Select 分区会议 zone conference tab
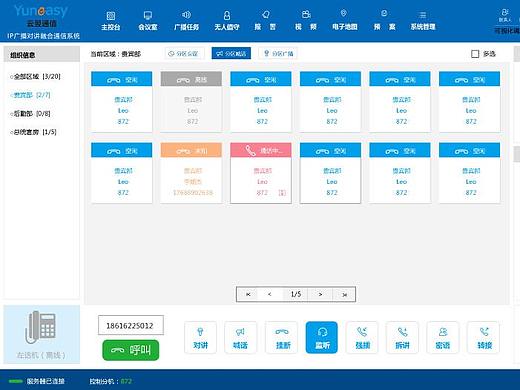 (184, 53)
